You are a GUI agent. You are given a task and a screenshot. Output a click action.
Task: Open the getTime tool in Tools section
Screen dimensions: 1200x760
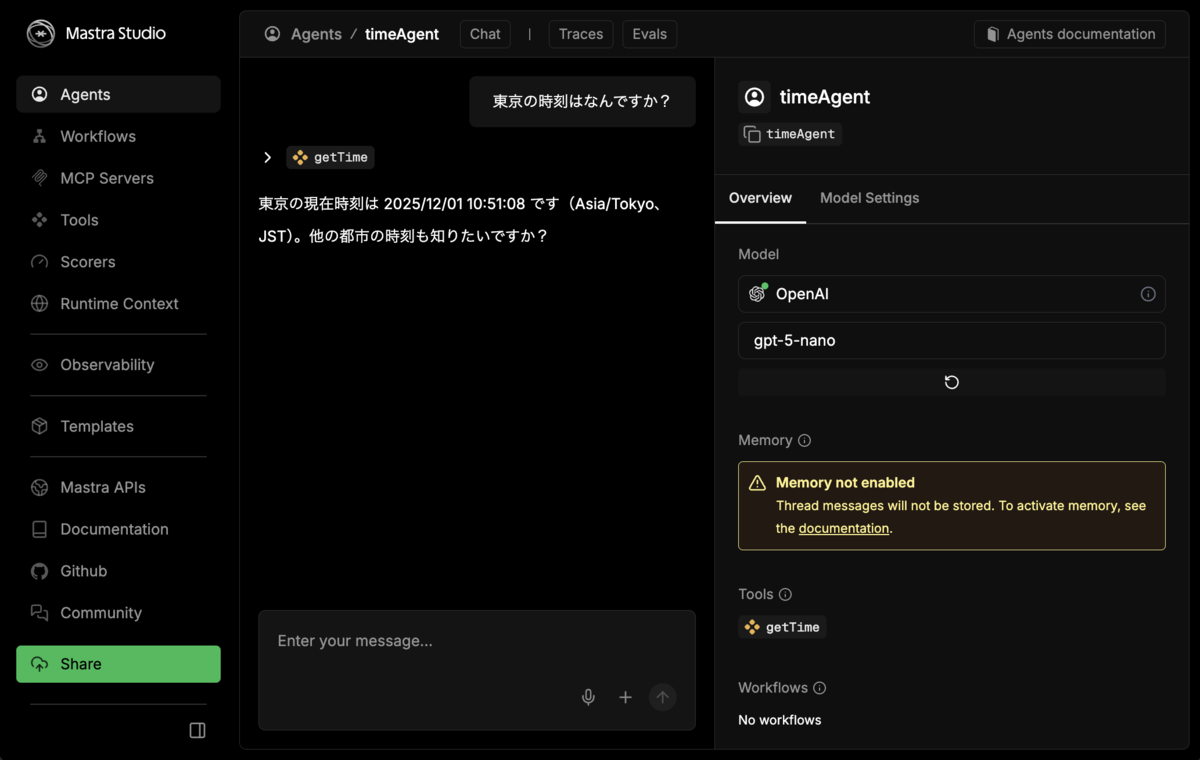tap(782, 627)
